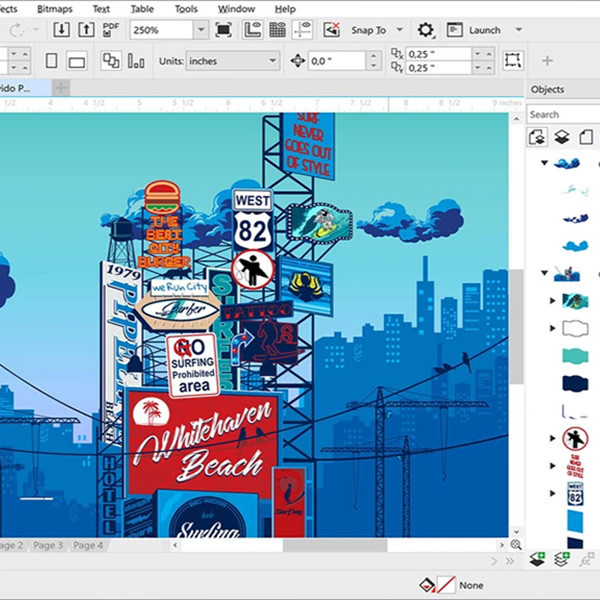The width and height of the screenshot is (600, 600).
Task: Click the first Objects view icon
Action: tap(537, 137)
